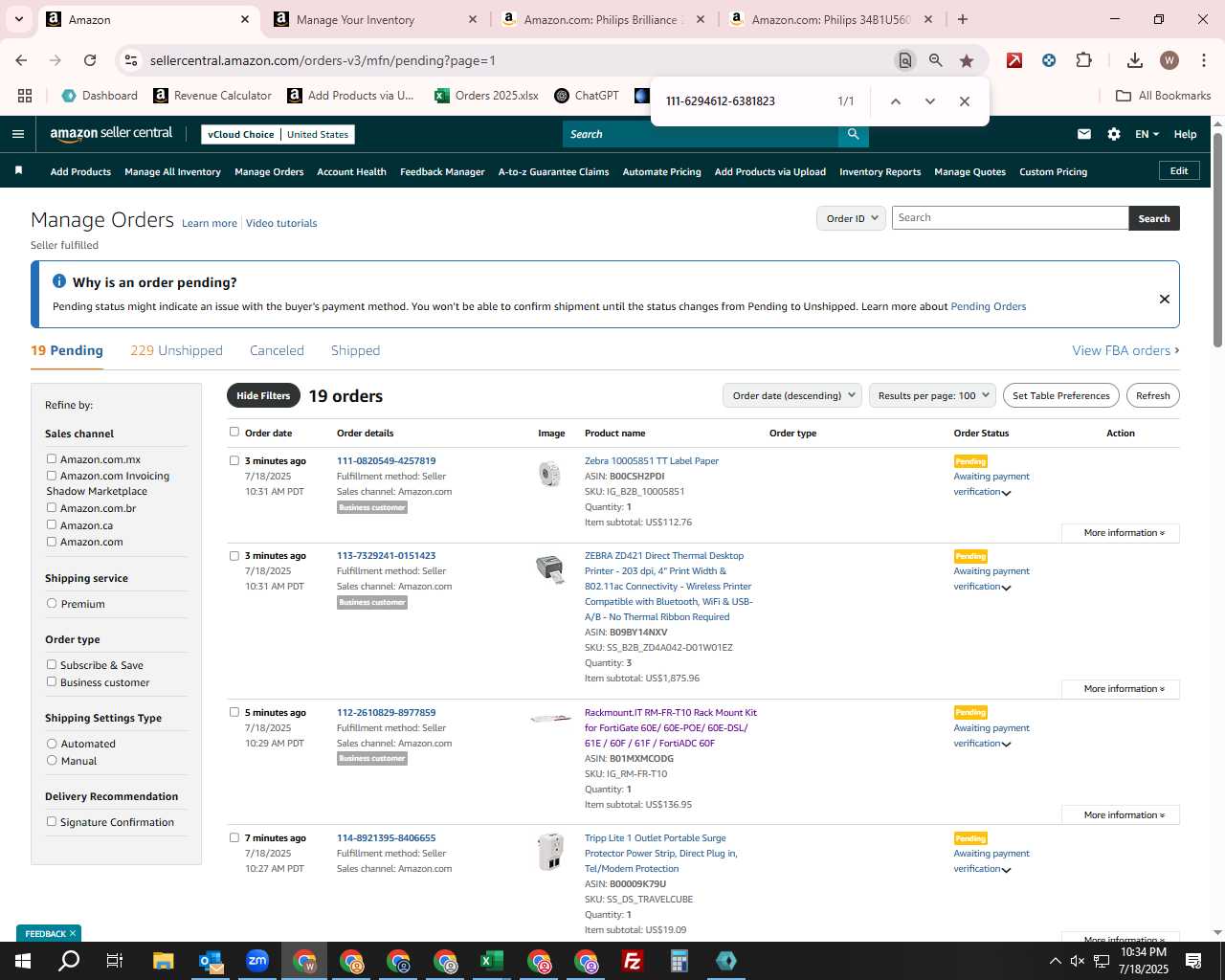Image resolution: width=1225 pixels, height=980 pixels.
Task: Bookmark the page with the star icon
Action: tap(967, 60)
